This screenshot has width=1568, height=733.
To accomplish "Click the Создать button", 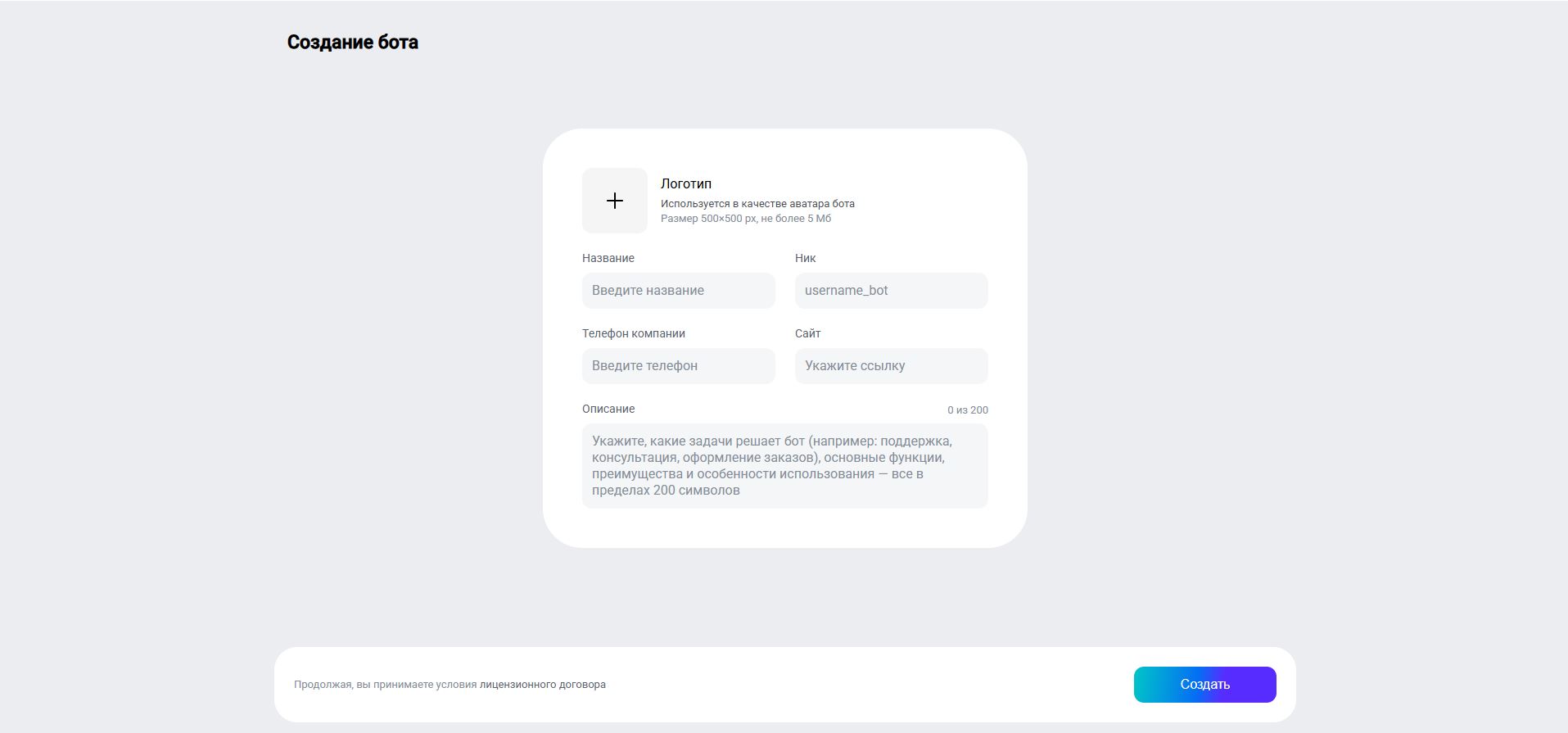I will 1204,685.
